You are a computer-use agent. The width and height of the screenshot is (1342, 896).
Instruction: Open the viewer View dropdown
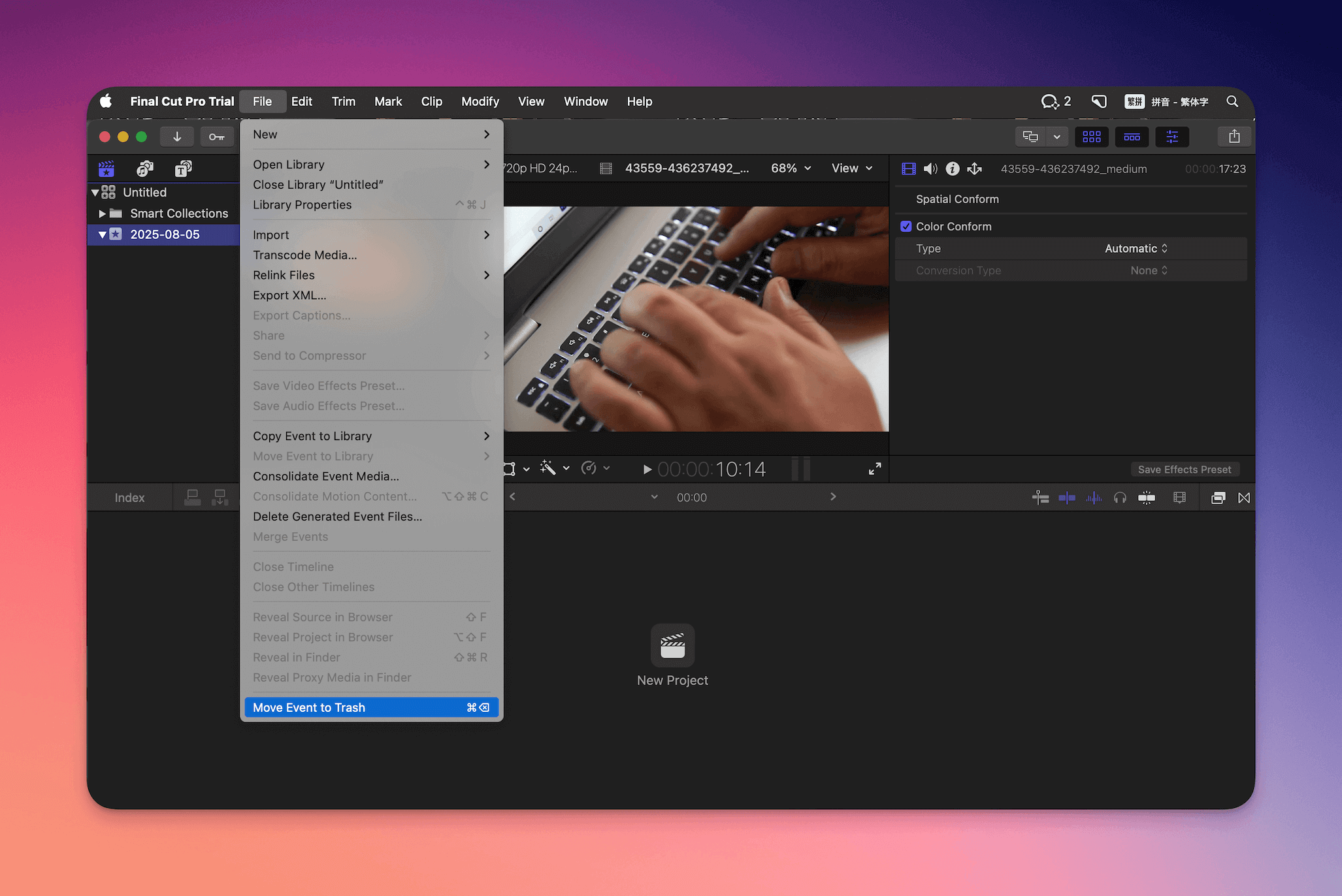point(852,168)
